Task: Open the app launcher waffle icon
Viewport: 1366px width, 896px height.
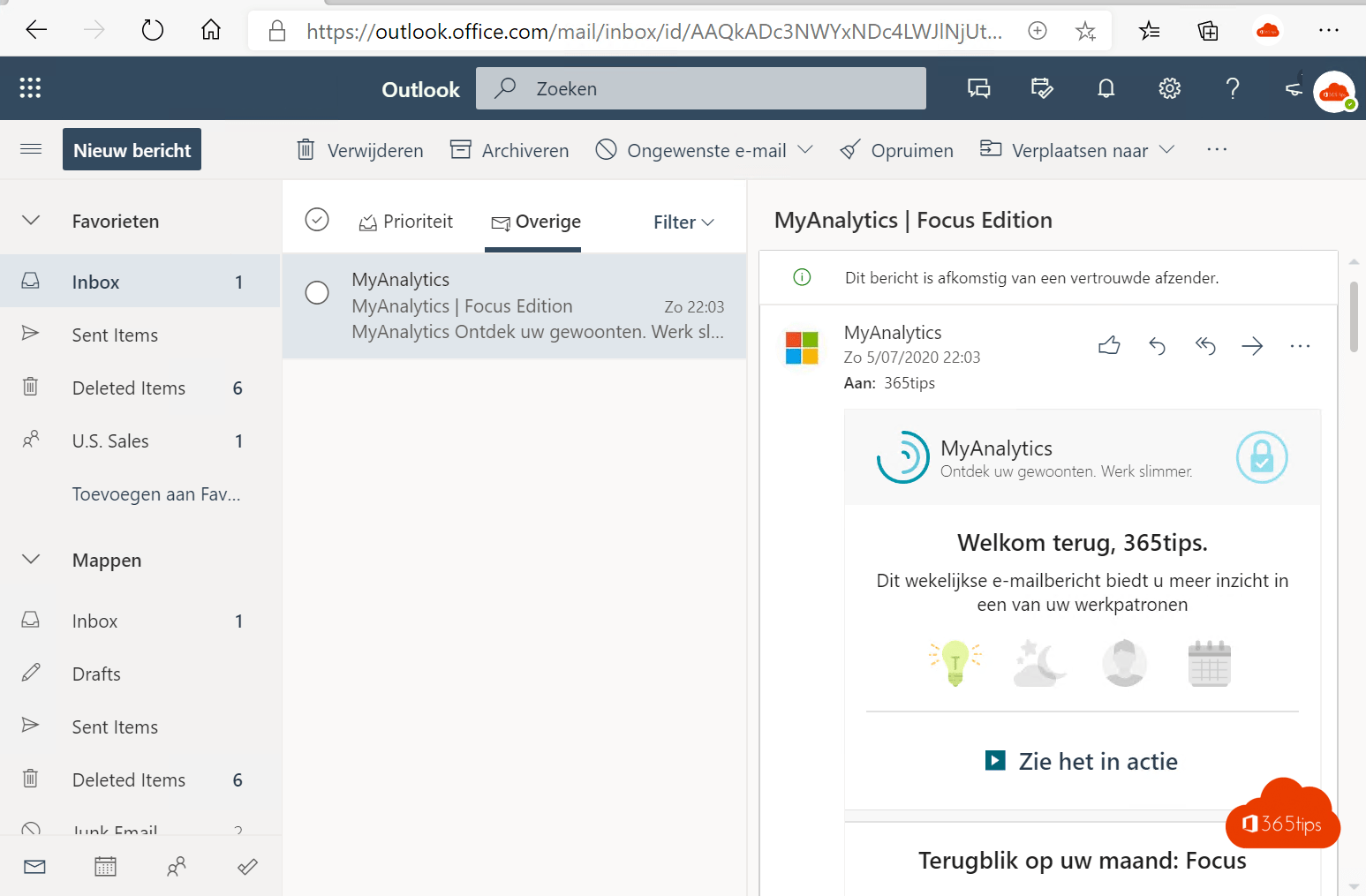Action: click(30, 87)
